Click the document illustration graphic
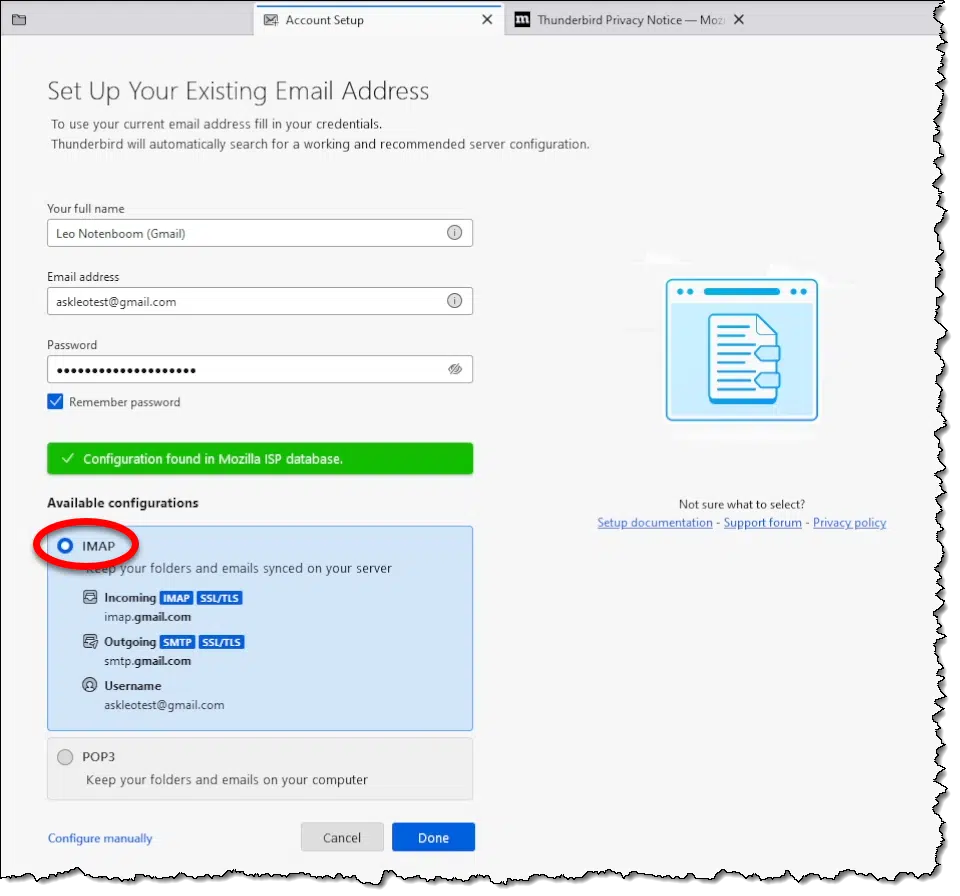 tap(741, 350)
